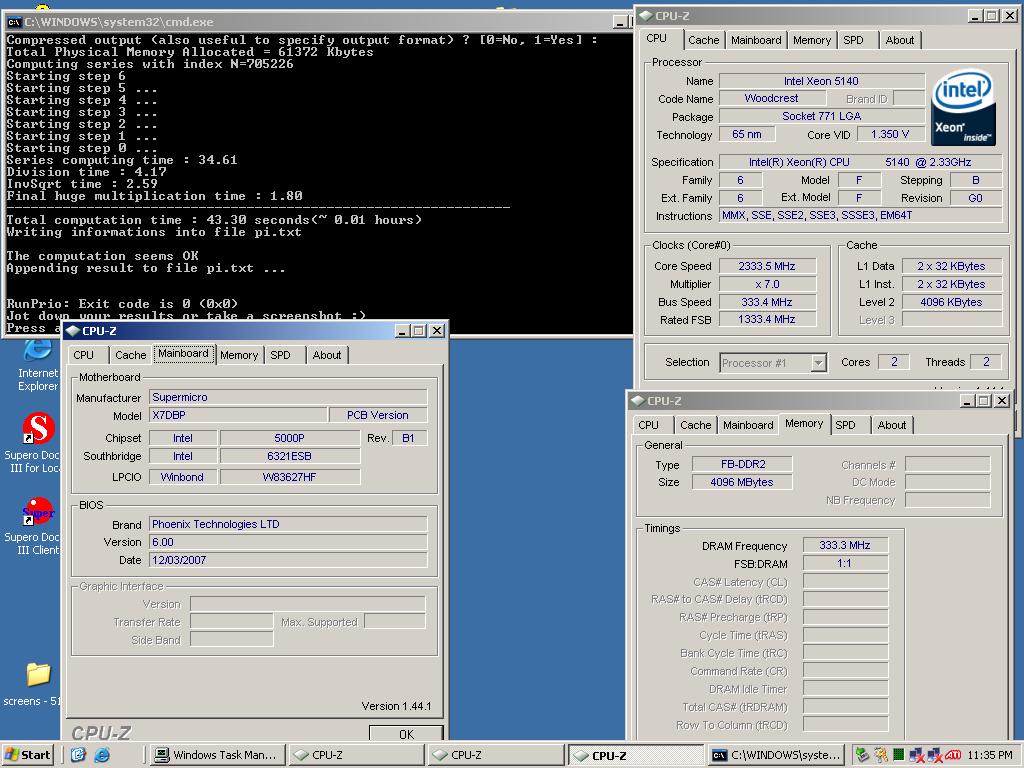This screenshot has height=768, width=1024.
Task: Click the Level 2 4096 KBytes value
Action: (952, 302)
